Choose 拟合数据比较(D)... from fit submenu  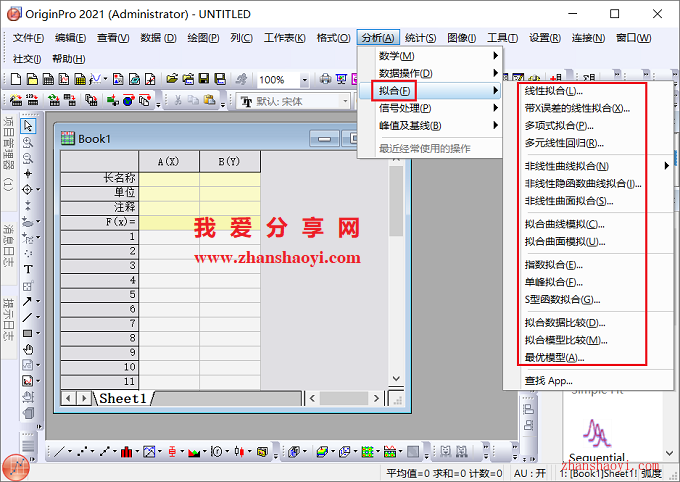(565, 322)
